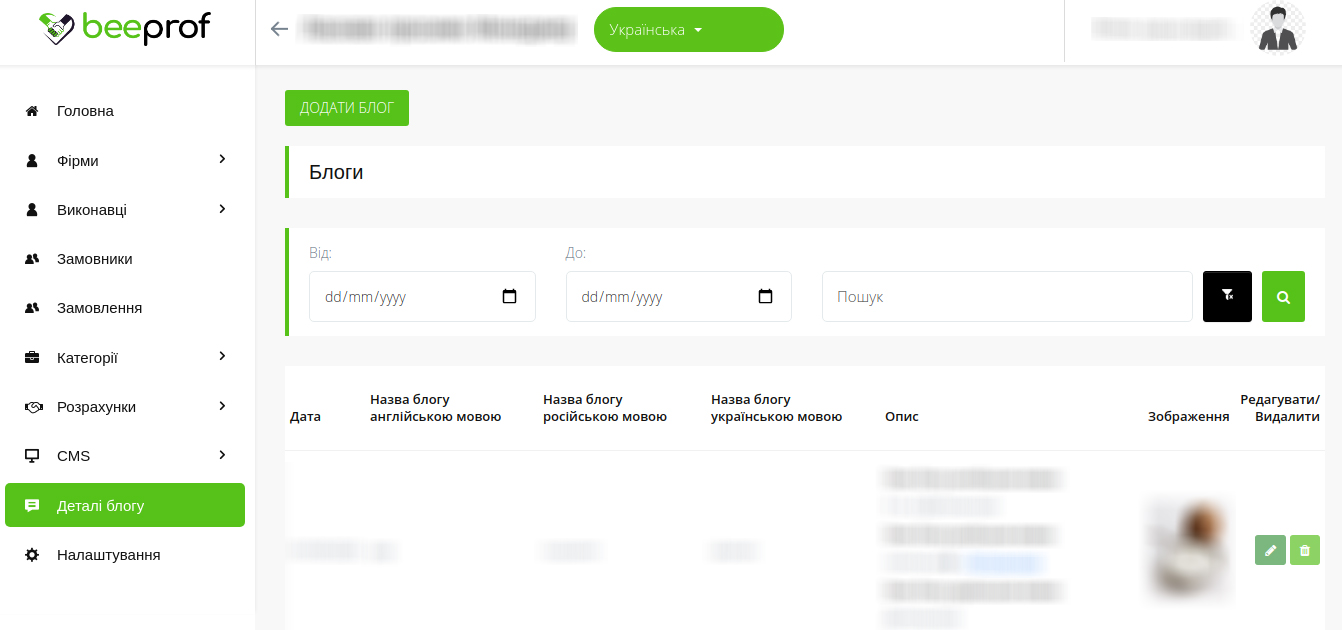Expand the Розрахунки sidebar submenu

(221, 406)
